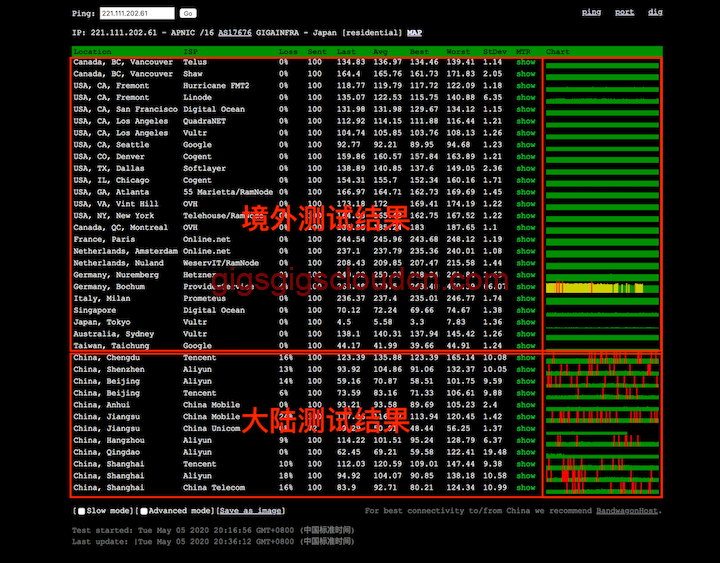This screenshot has height=563, width=720.
Task: Select the 'Test started' timestamp text
Action: (x=213, y=530)
